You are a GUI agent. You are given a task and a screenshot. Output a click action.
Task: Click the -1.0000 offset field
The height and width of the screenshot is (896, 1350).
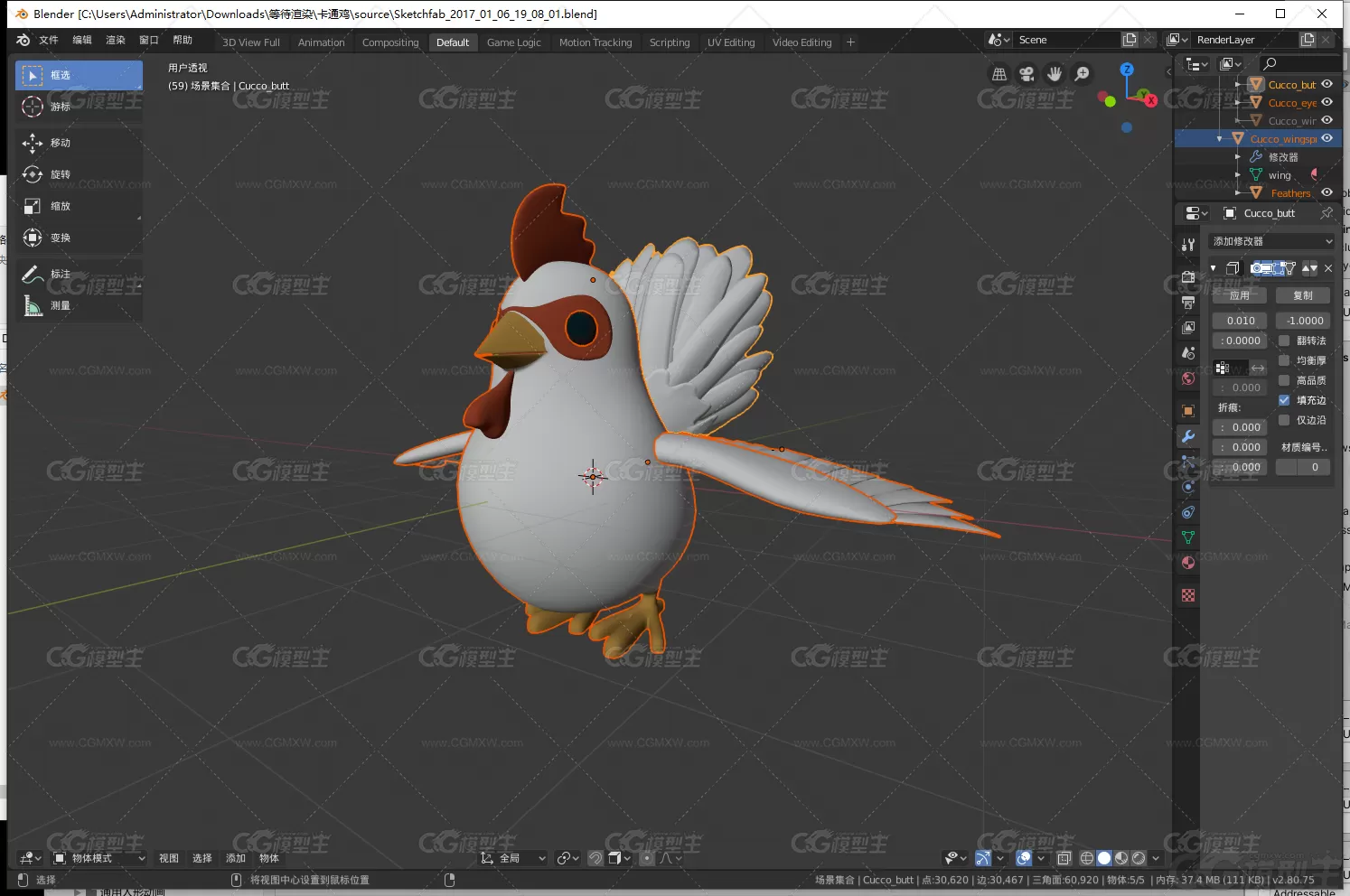(x=1303, y=321)
